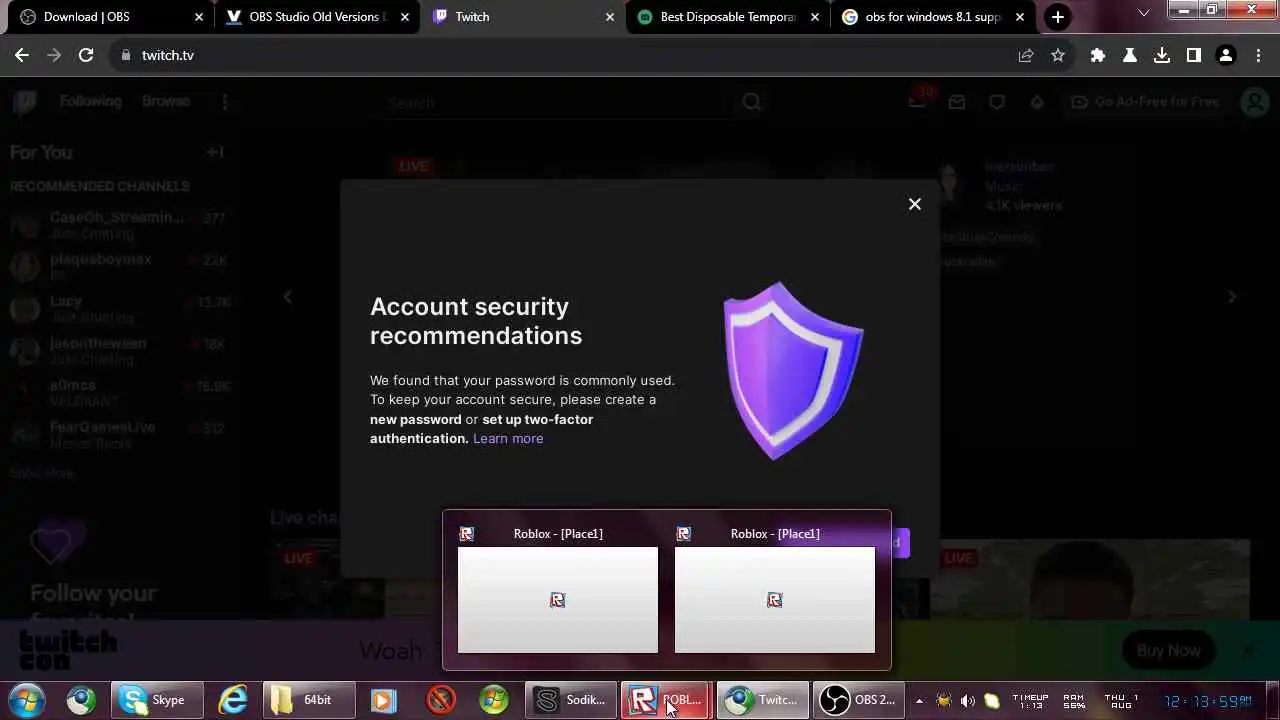1280x720 pixels.
Task: Open the Chrome three-dot menu
Action: (1258, 55)
